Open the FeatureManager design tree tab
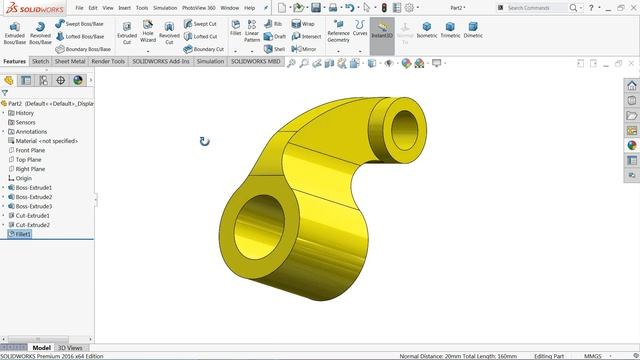Viewport: 640px width, 360px height. (9, 80)
